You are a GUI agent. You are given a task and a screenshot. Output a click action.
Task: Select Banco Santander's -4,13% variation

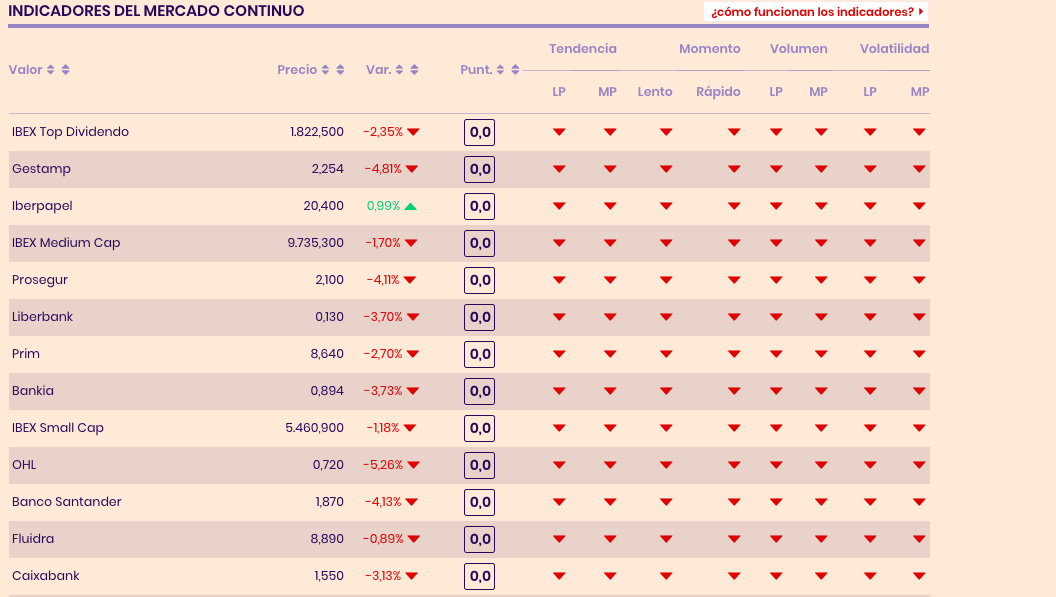coord(383,502)
